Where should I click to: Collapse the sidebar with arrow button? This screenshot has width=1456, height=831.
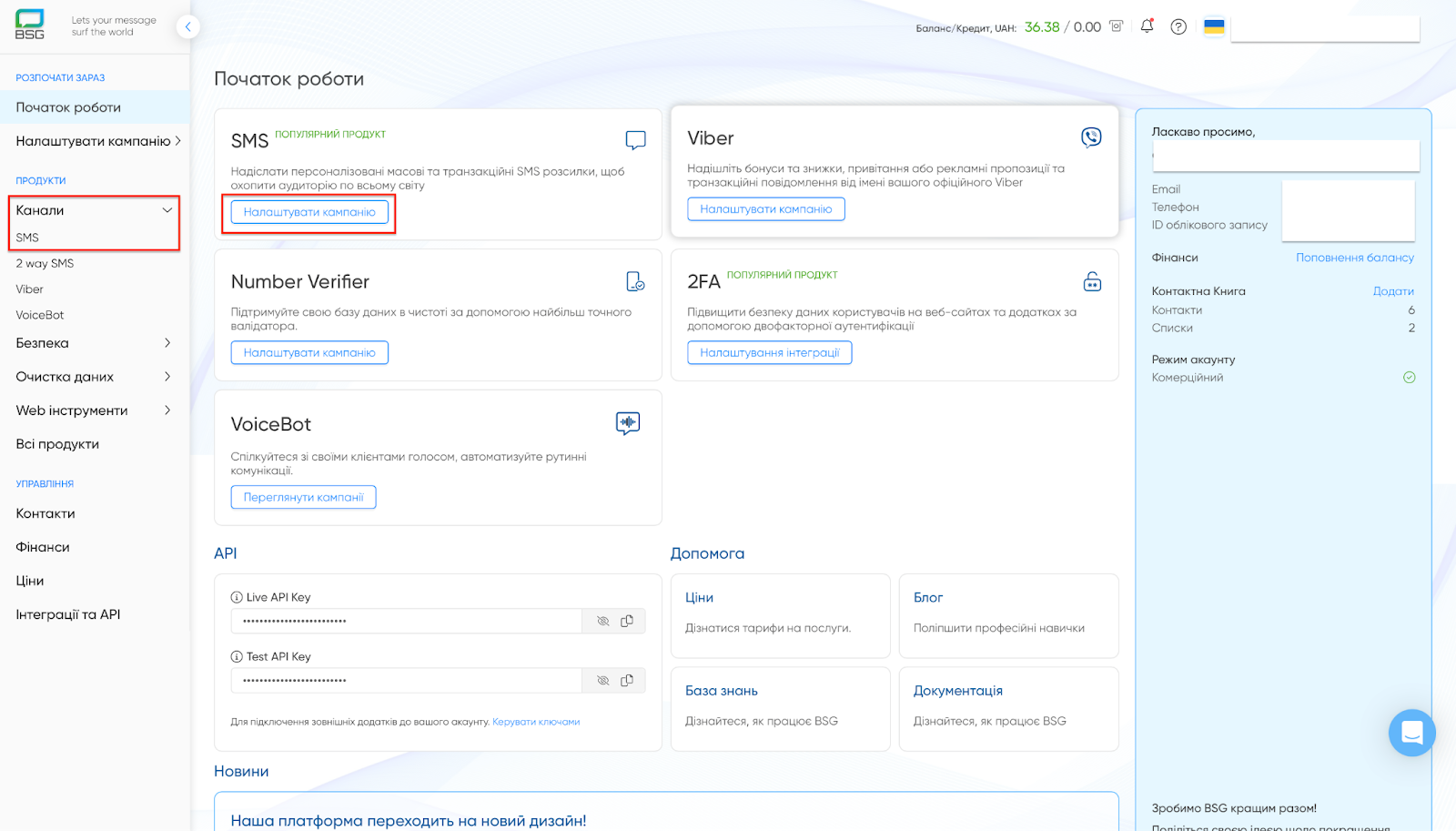point(187,26)
